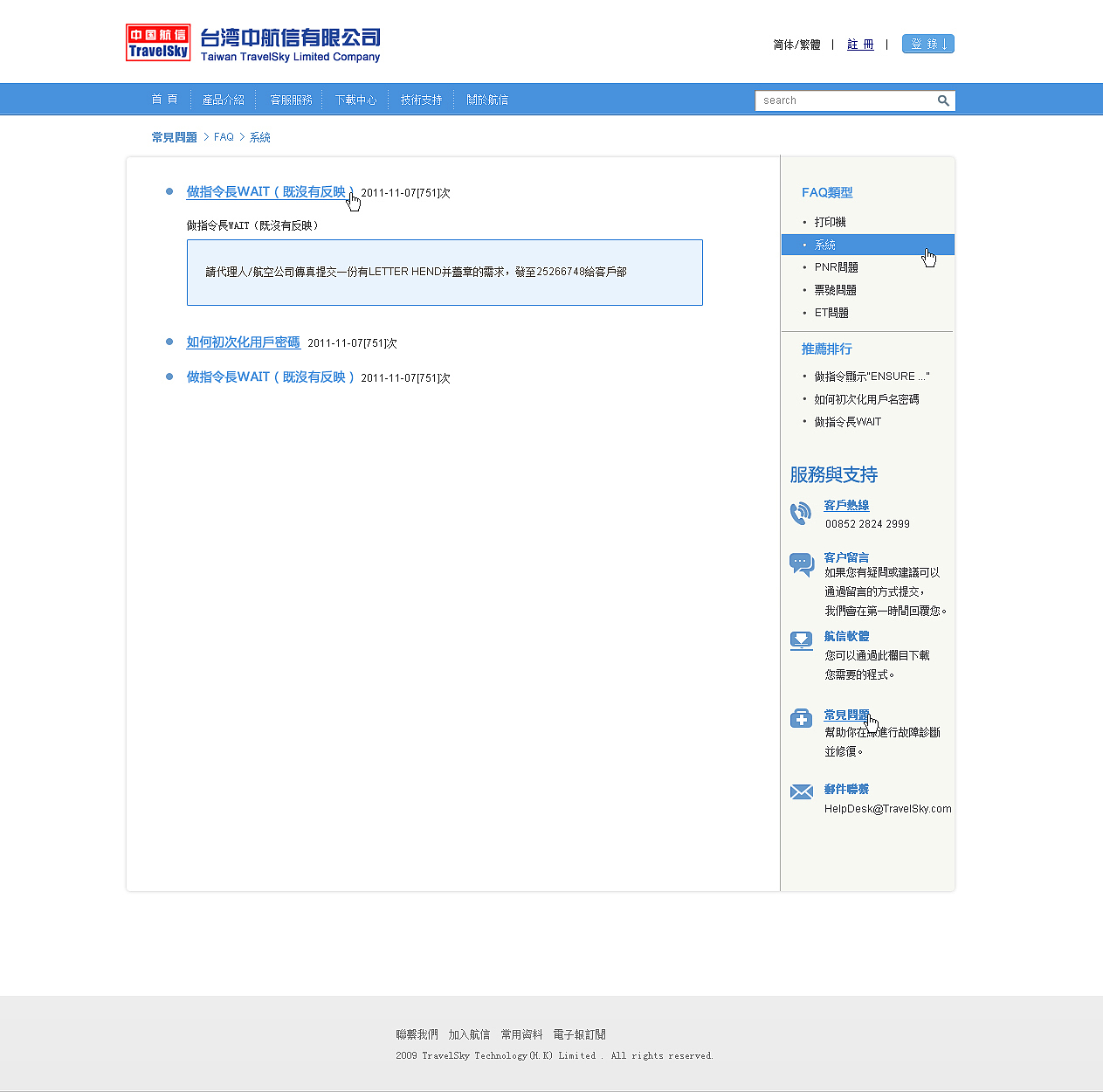The width and height of the screenshot is (1103, 1092).
Task: Expand the 票號問題 category item
Action: (835, 290)
